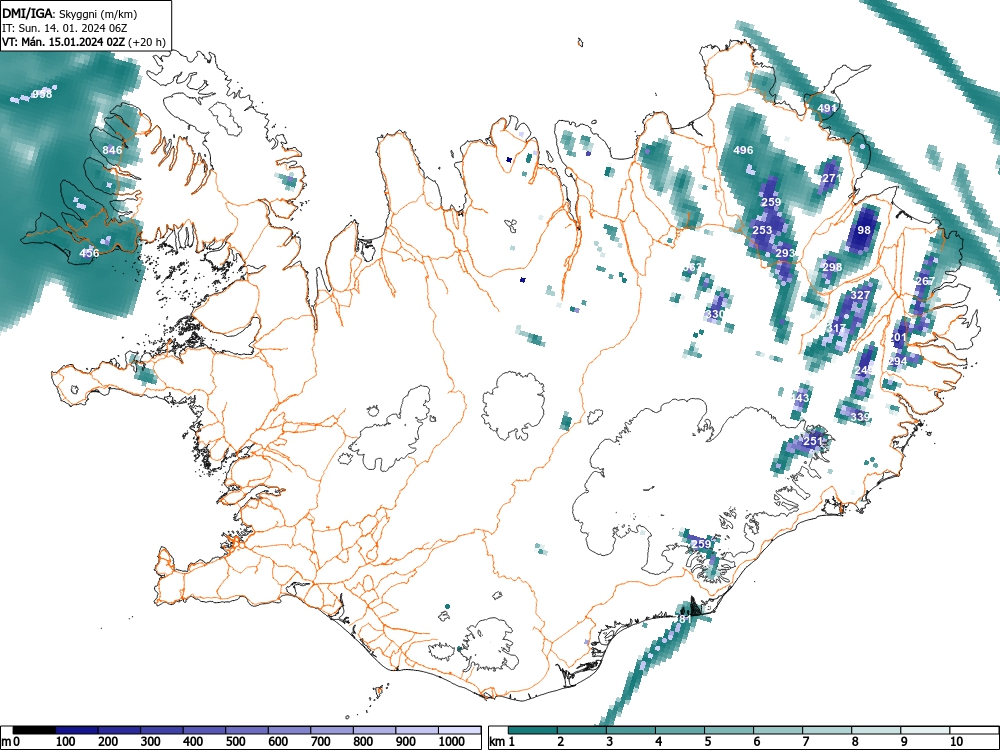Click the '1000' label on the metre scale

tap(452, 742)
